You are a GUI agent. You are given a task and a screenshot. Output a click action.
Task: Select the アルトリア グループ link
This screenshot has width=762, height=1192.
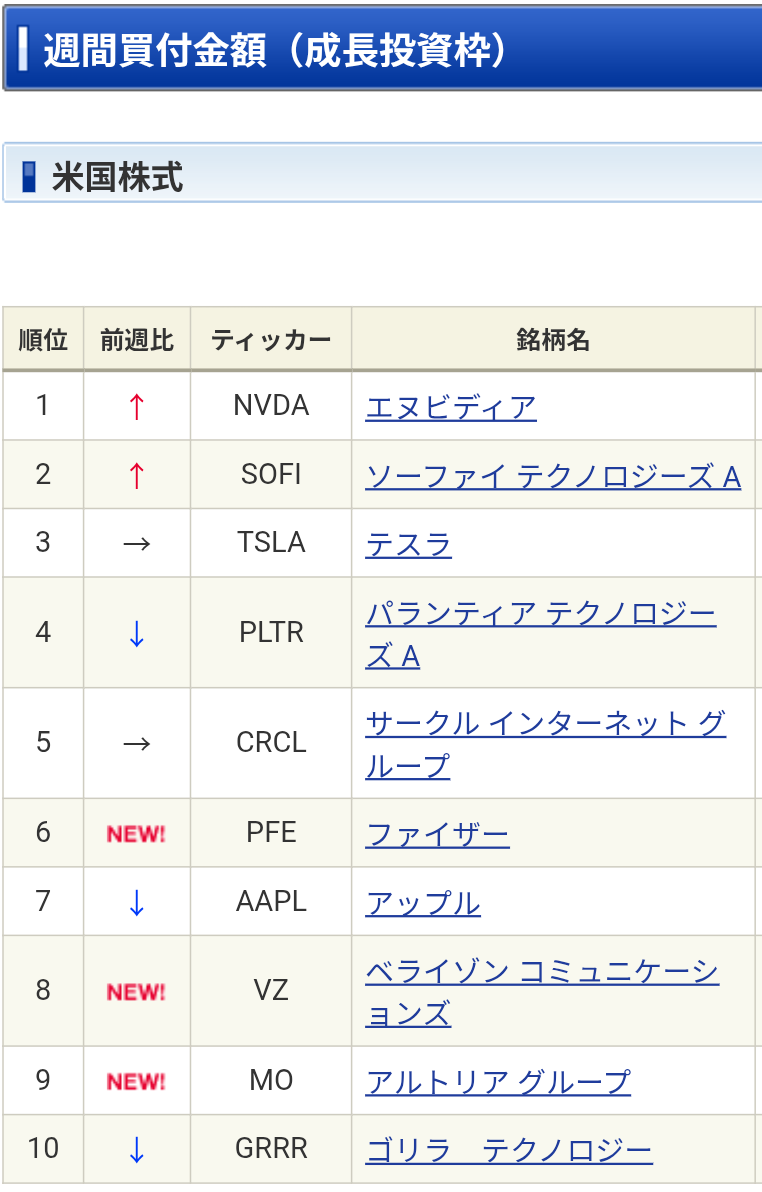[x=498, y=1081]
